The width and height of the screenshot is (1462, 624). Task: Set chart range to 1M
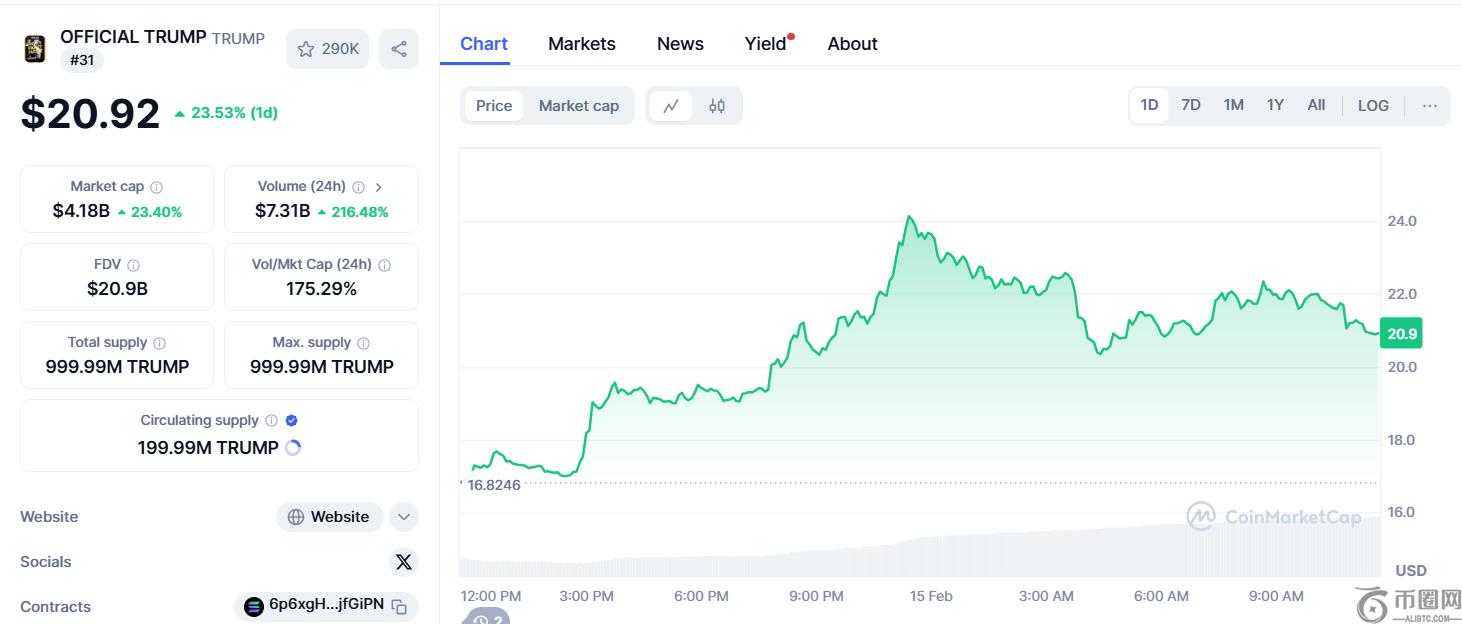[x=1234, y=105]
